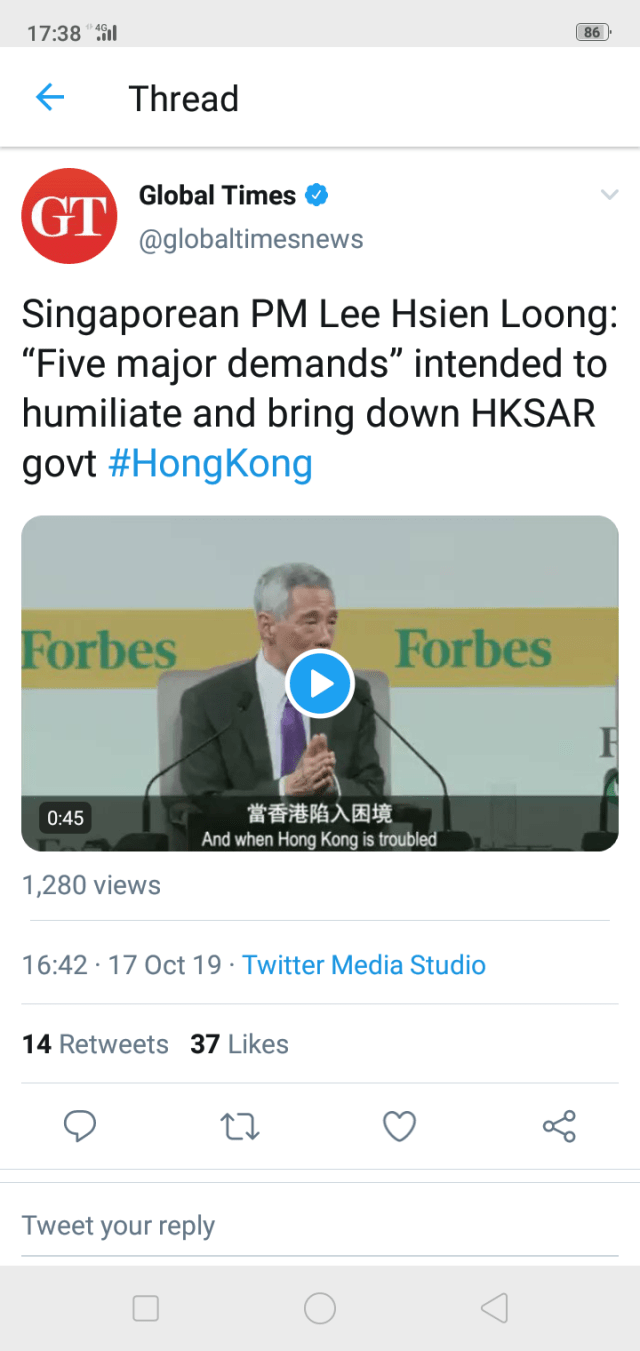The height and width of the screenshot is (1351, 640).
Task: View the 37 Likes list
Action: 239,1044
